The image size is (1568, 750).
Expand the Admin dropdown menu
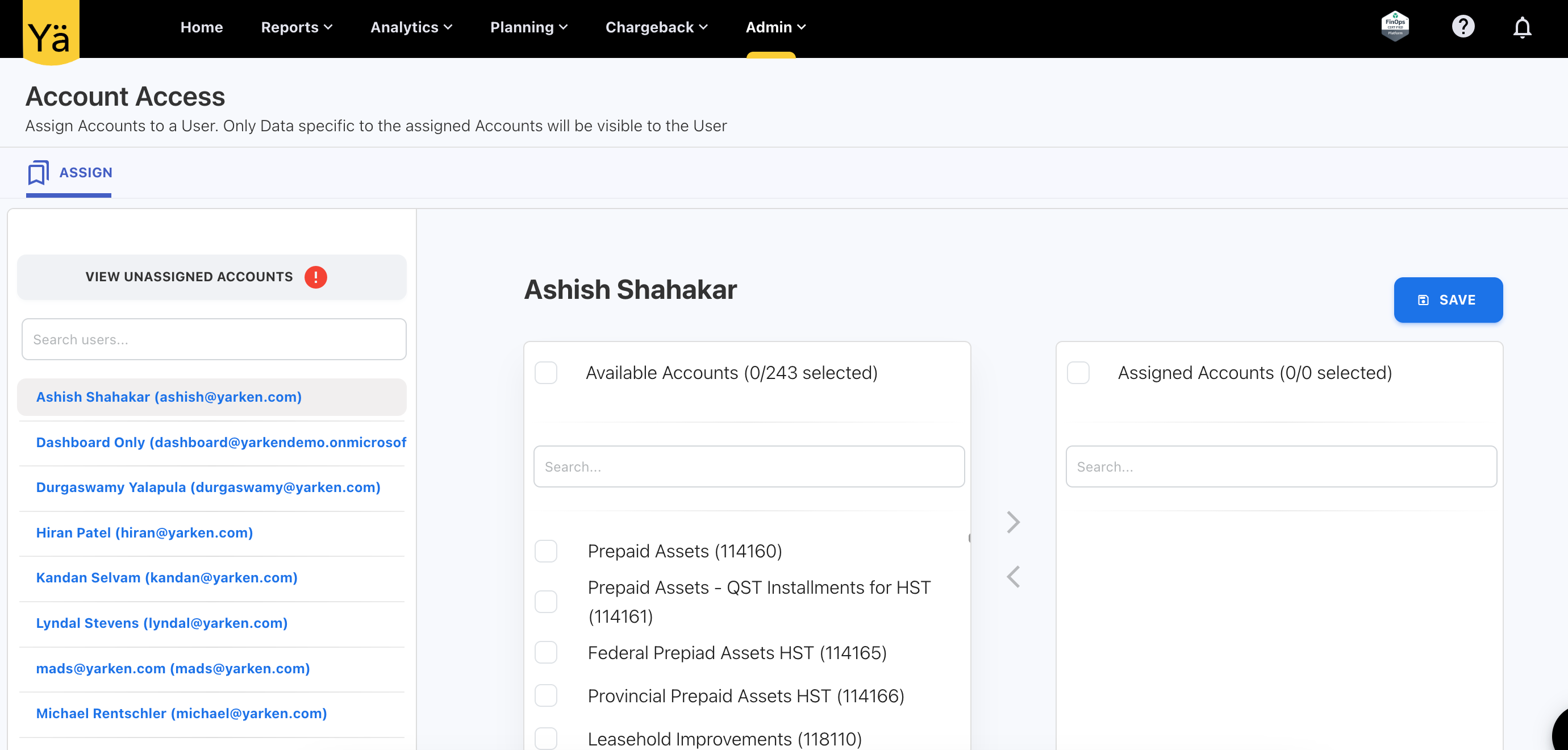click(774, 27)
